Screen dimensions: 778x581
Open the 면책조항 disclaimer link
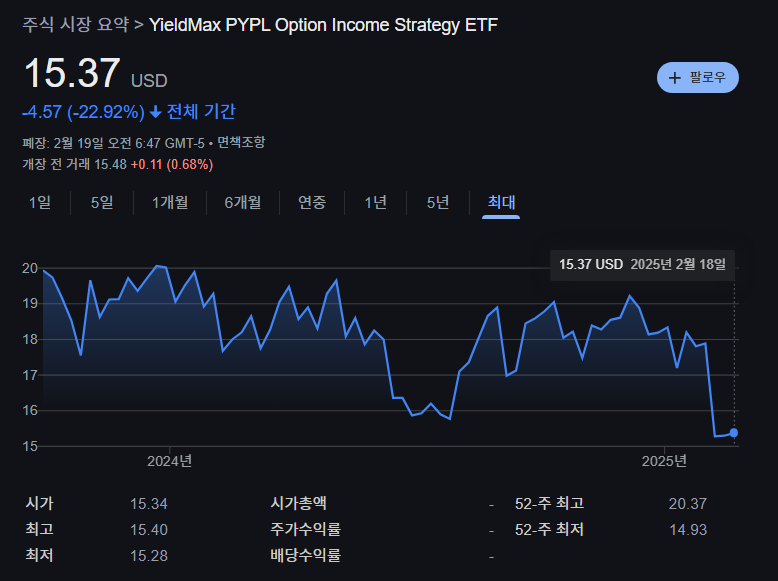(x=241, y=143)
